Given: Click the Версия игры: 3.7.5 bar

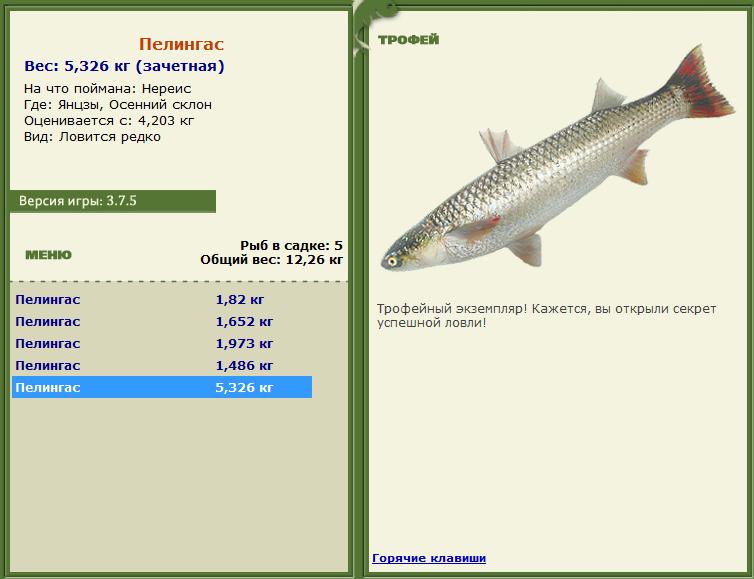Looking at the screenshot, I should 113,201.
